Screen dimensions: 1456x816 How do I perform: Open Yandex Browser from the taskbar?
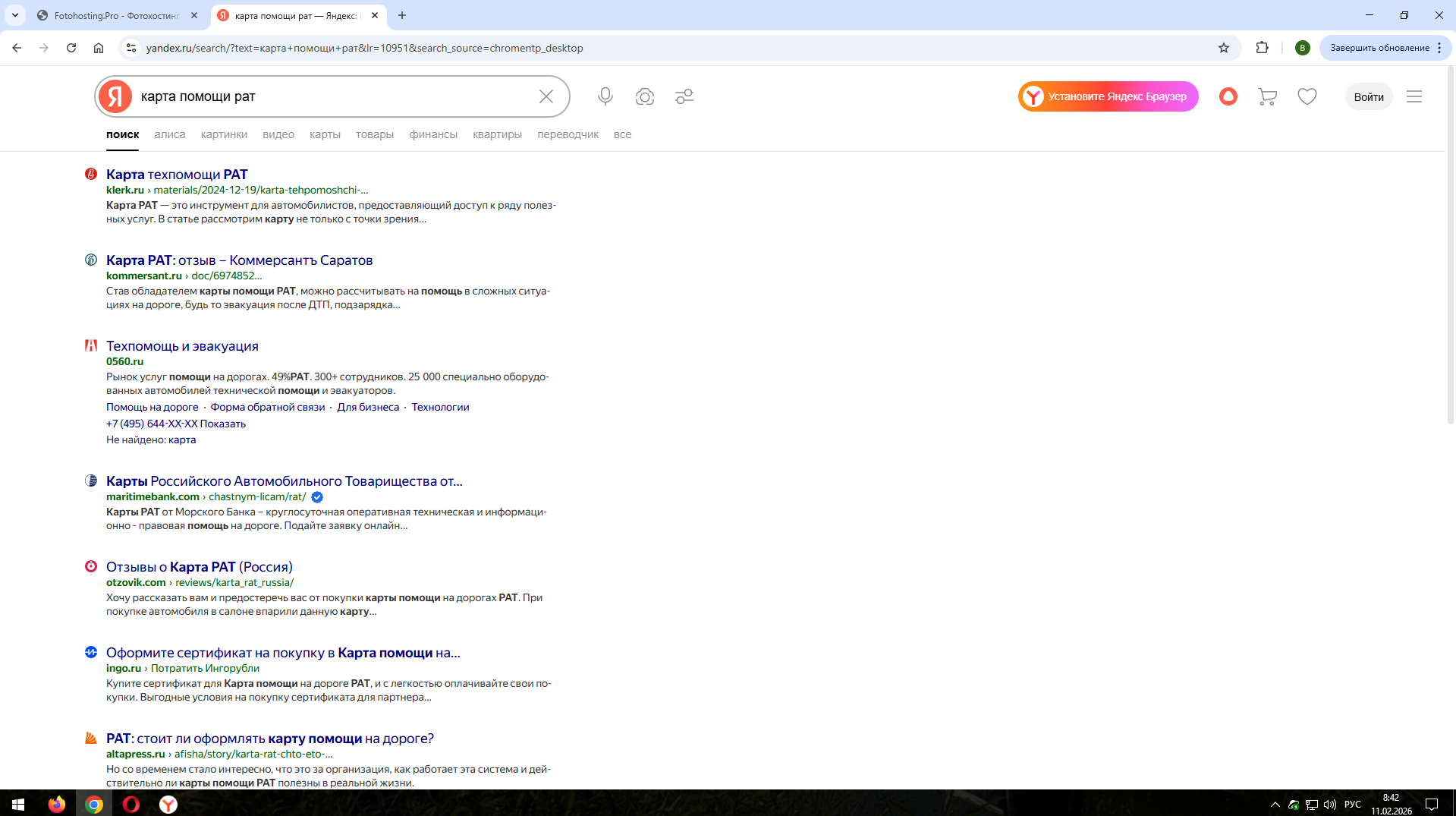(168, 804)
